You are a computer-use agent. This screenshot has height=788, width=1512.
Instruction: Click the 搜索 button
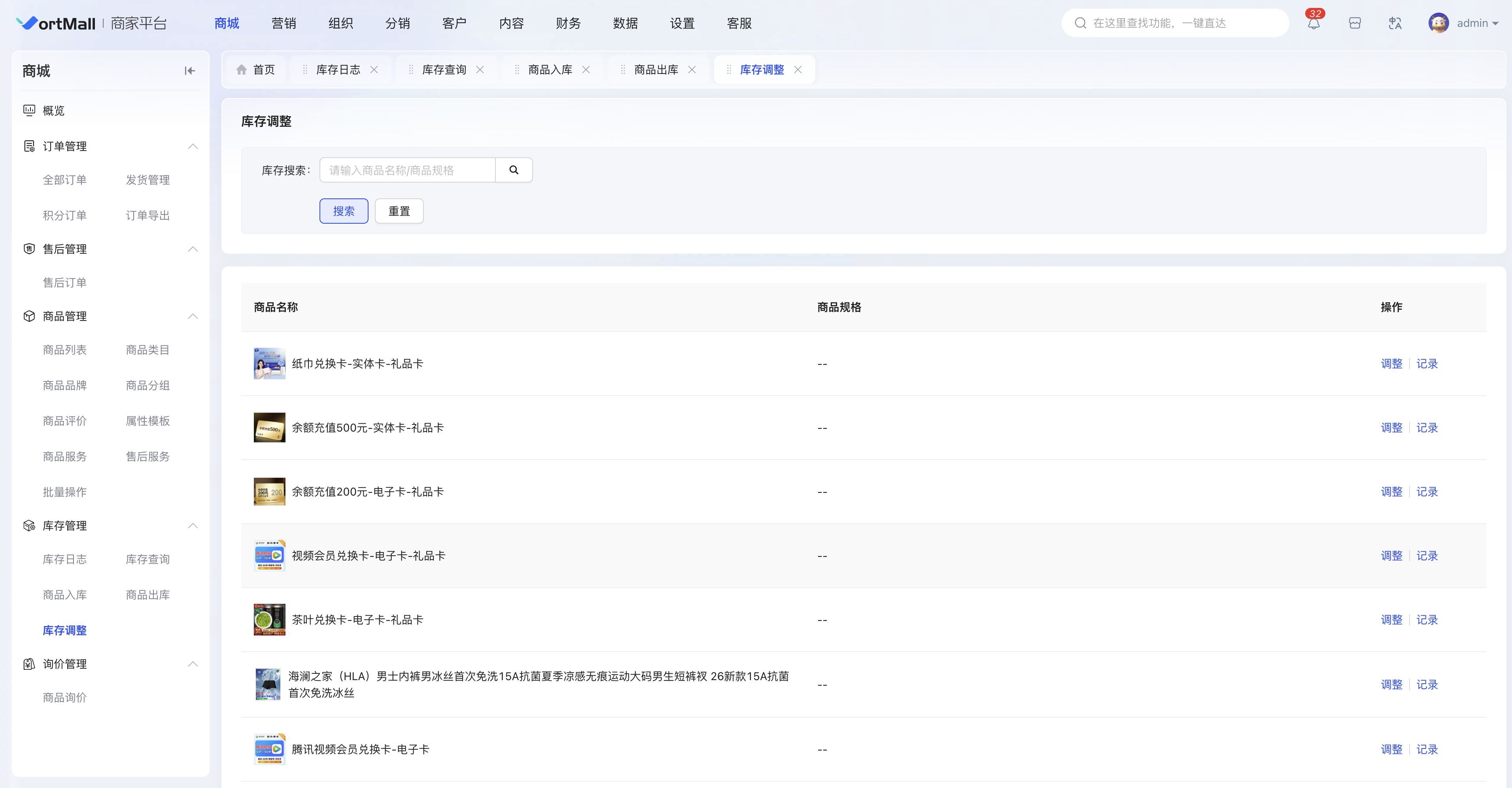343,211
